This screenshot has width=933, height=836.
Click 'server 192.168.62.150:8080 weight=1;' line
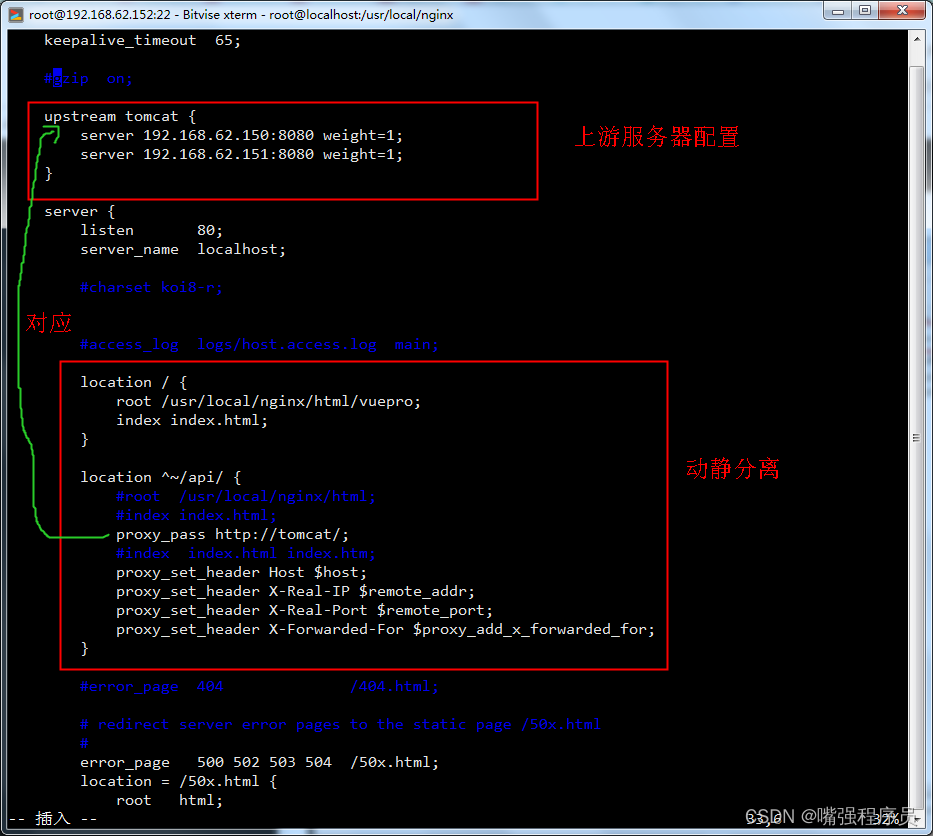(x=242, y=136)
